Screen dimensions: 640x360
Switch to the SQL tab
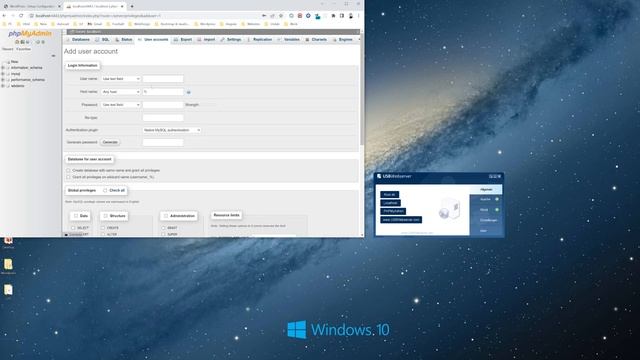(102, 40)
